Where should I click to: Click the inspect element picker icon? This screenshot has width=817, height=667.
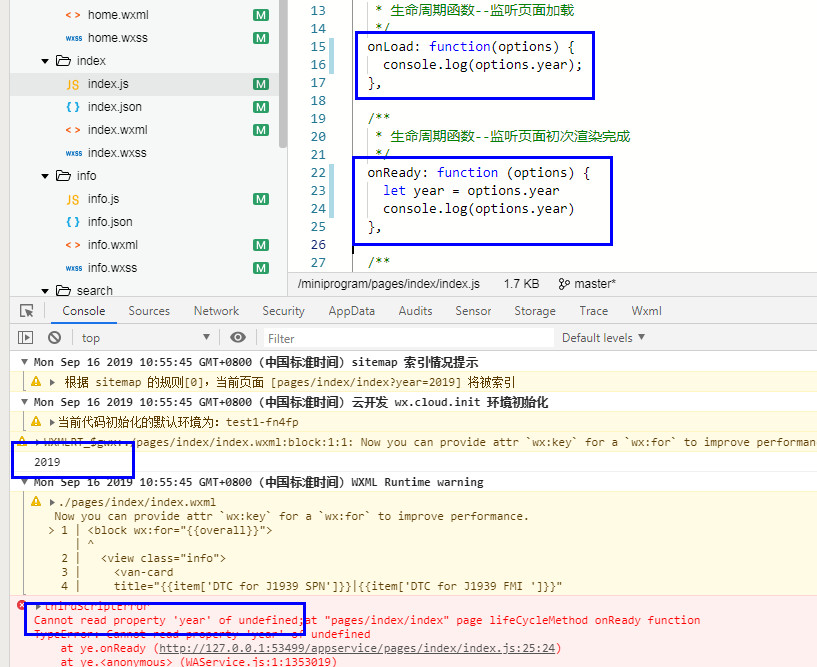(x=27, y=311)
